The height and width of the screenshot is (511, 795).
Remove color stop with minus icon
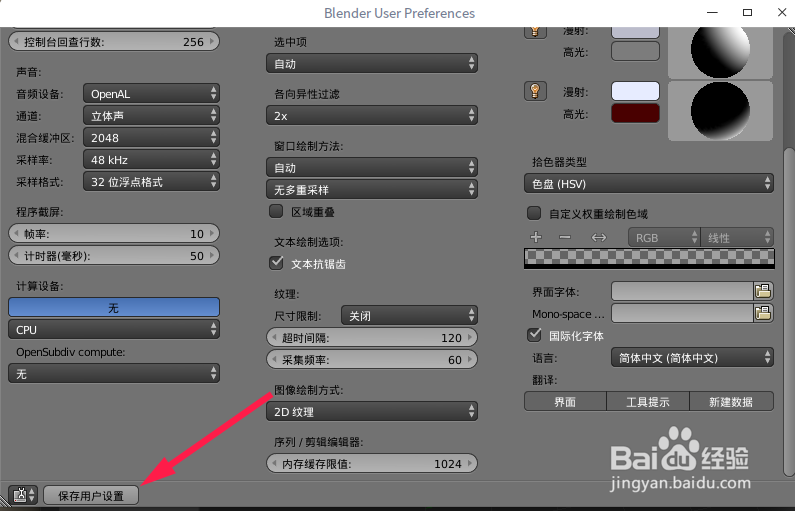click(x=565, y=237)
